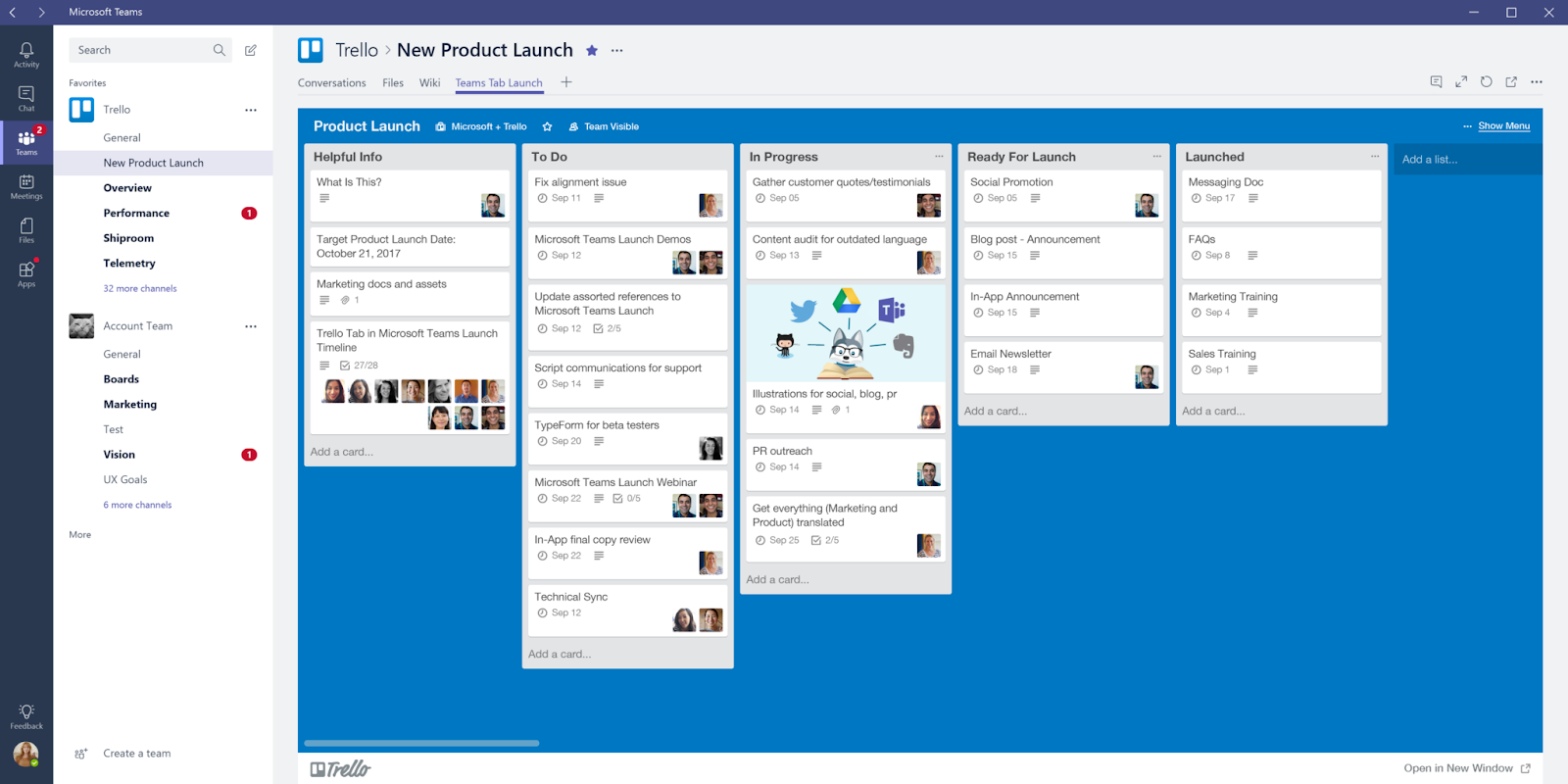Open Ready For Launch list menu

(x=1156, y=157)
